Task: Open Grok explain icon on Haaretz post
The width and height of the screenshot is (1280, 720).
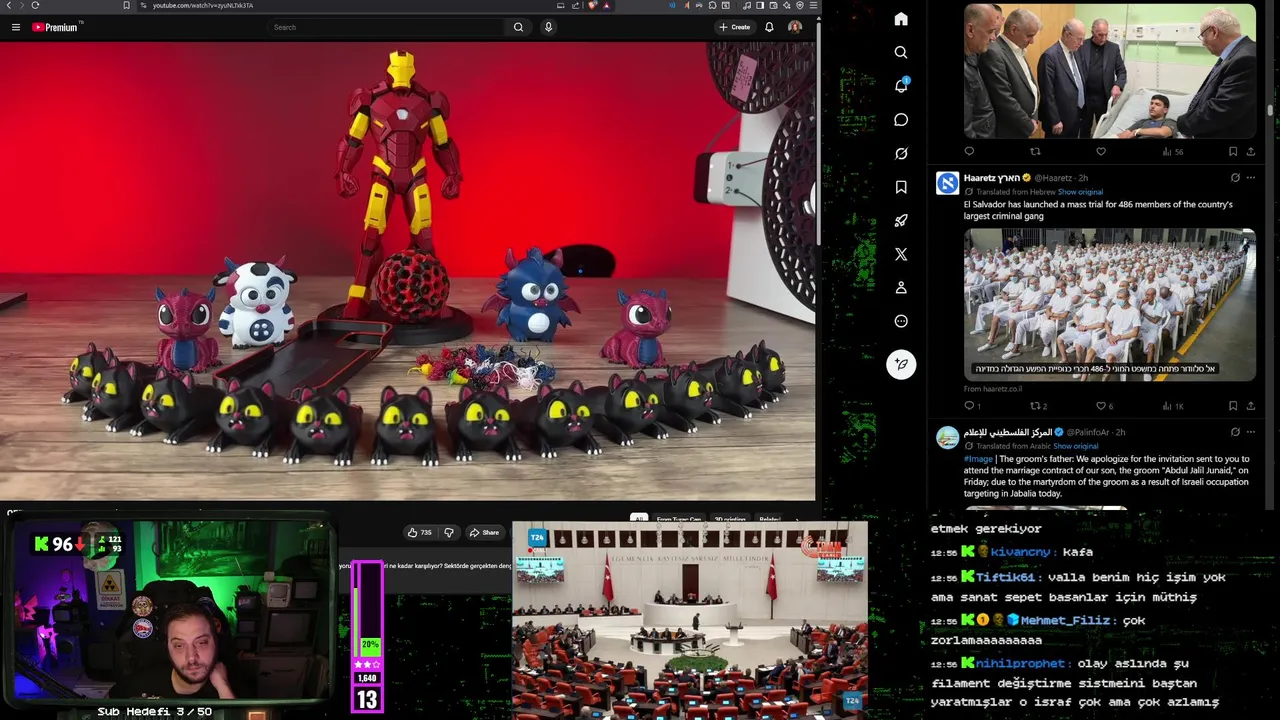Action: (1235, 178)
